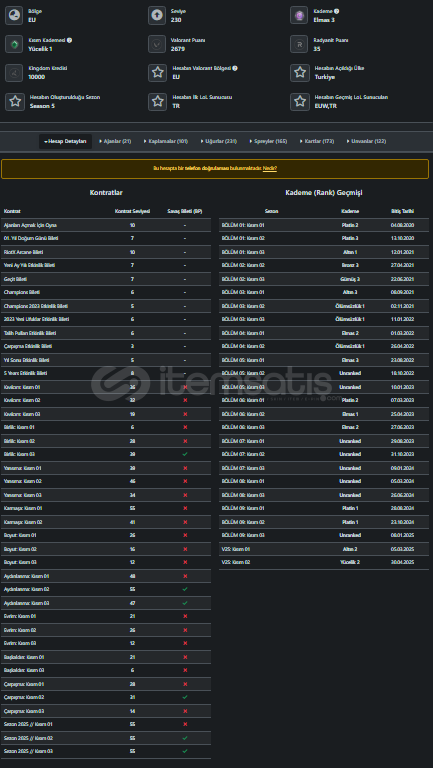View the Unvanlar (122) tab
Viewport: 433px width, 768px height.
coord(366,142)
